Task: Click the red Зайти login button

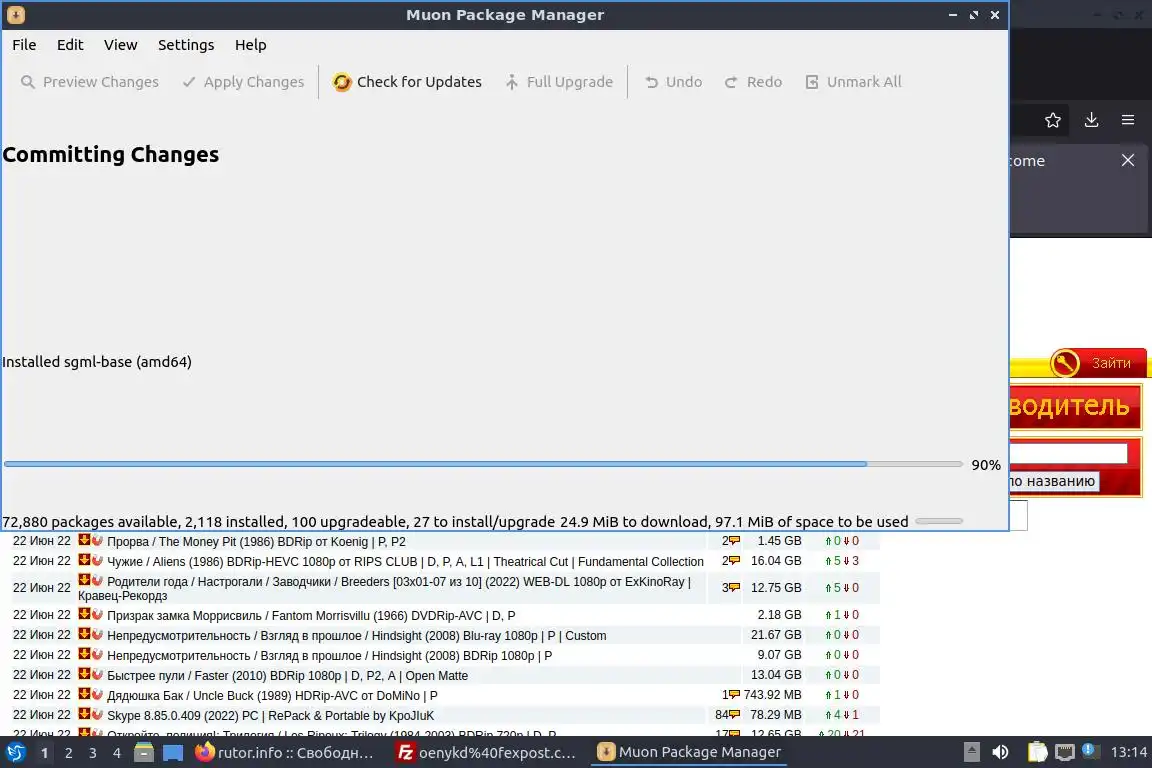Action: coord(1098,363)
